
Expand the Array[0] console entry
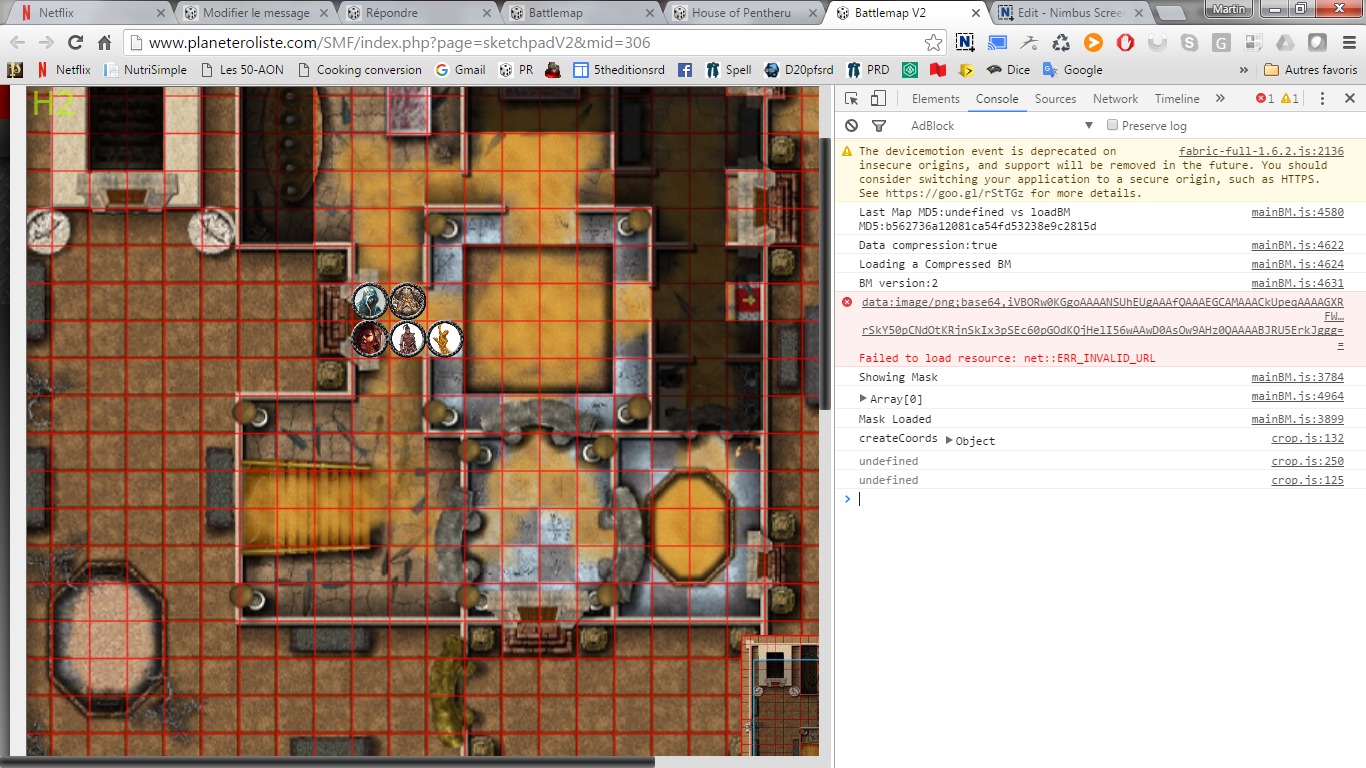pos(864,399)
